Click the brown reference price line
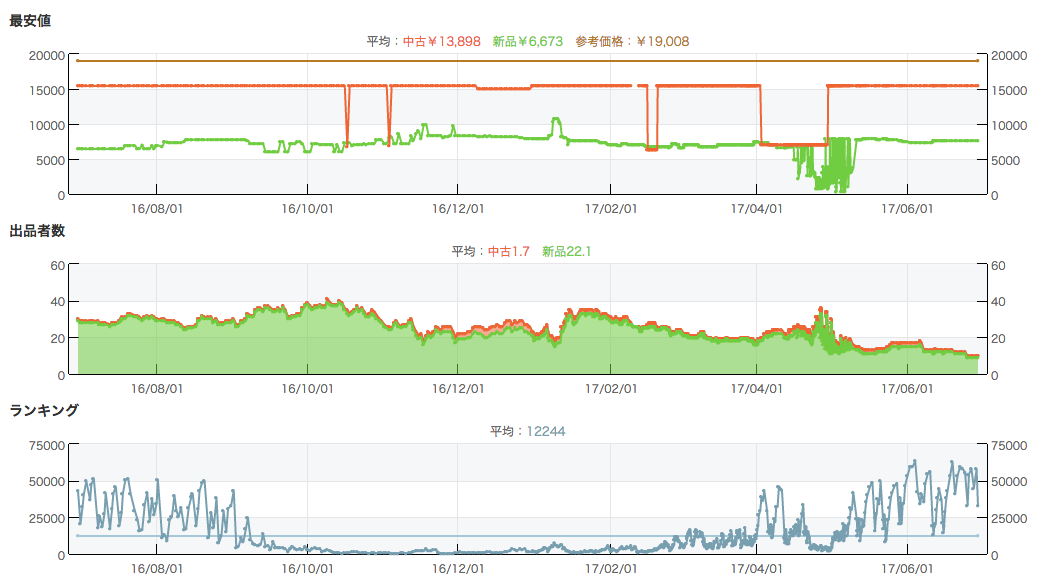1041x582 pixels. [x=500, y=61]
